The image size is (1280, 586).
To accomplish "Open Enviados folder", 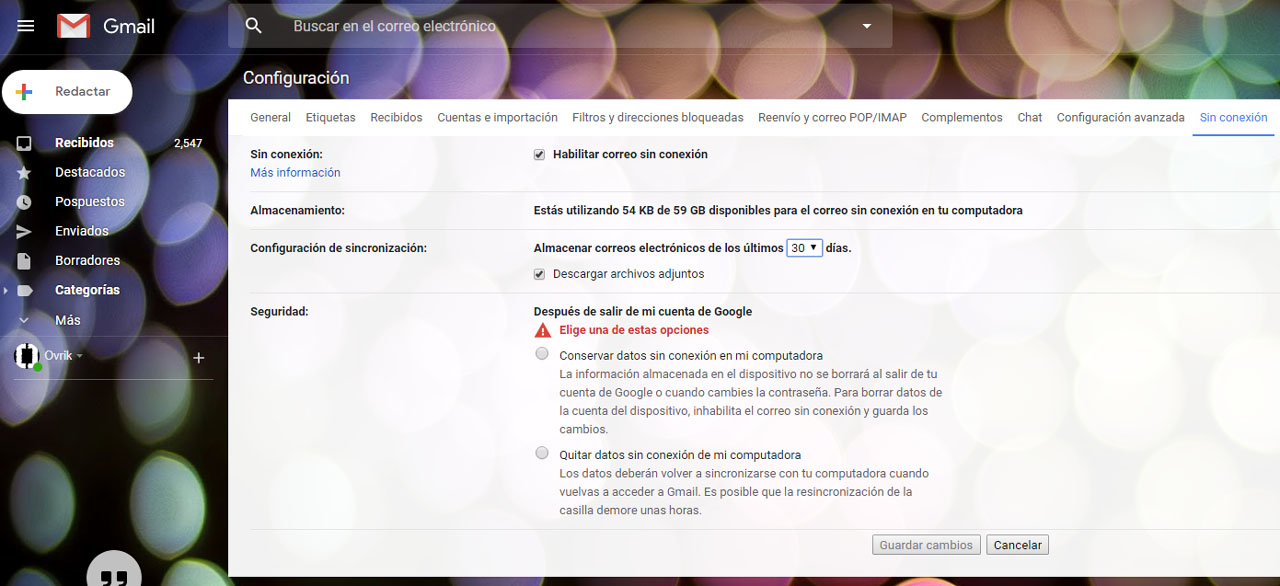I will pos(82,230).
